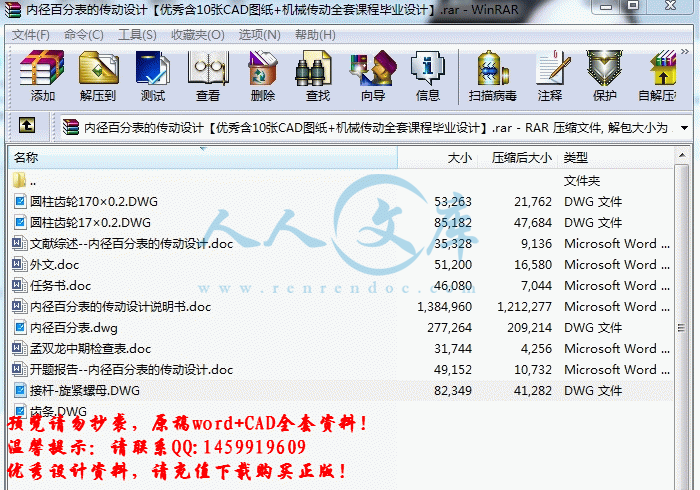Screen dimensions: 700x490
Task: Sort by the 压缩后大小 column header
Action: coord(518,158)
